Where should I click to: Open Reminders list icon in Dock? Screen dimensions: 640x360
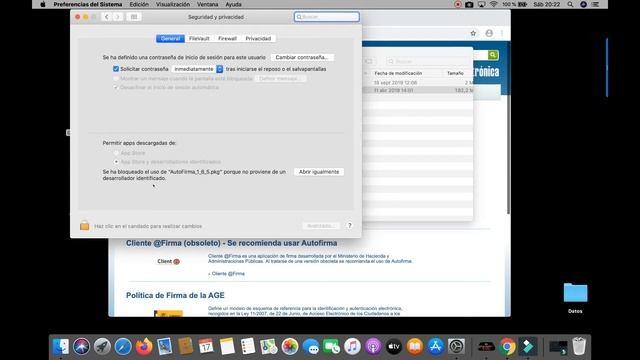[x=248, y=347]
